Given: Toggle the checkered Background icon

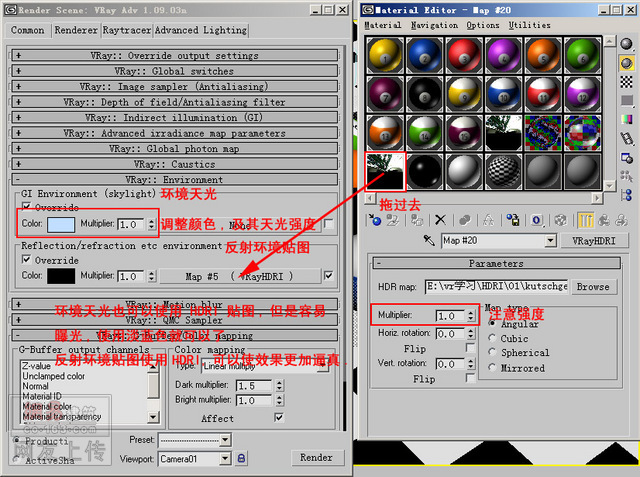Looking at the screenshot, I should [627, 82].
